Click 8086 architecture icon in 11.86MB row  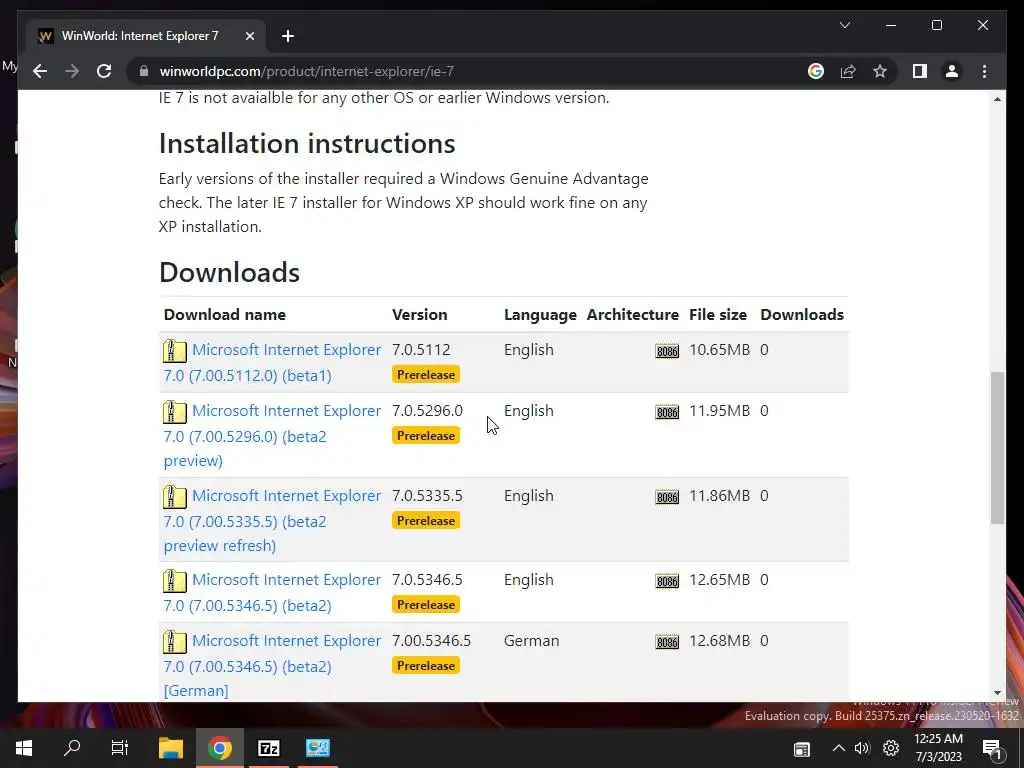[667, 497]
